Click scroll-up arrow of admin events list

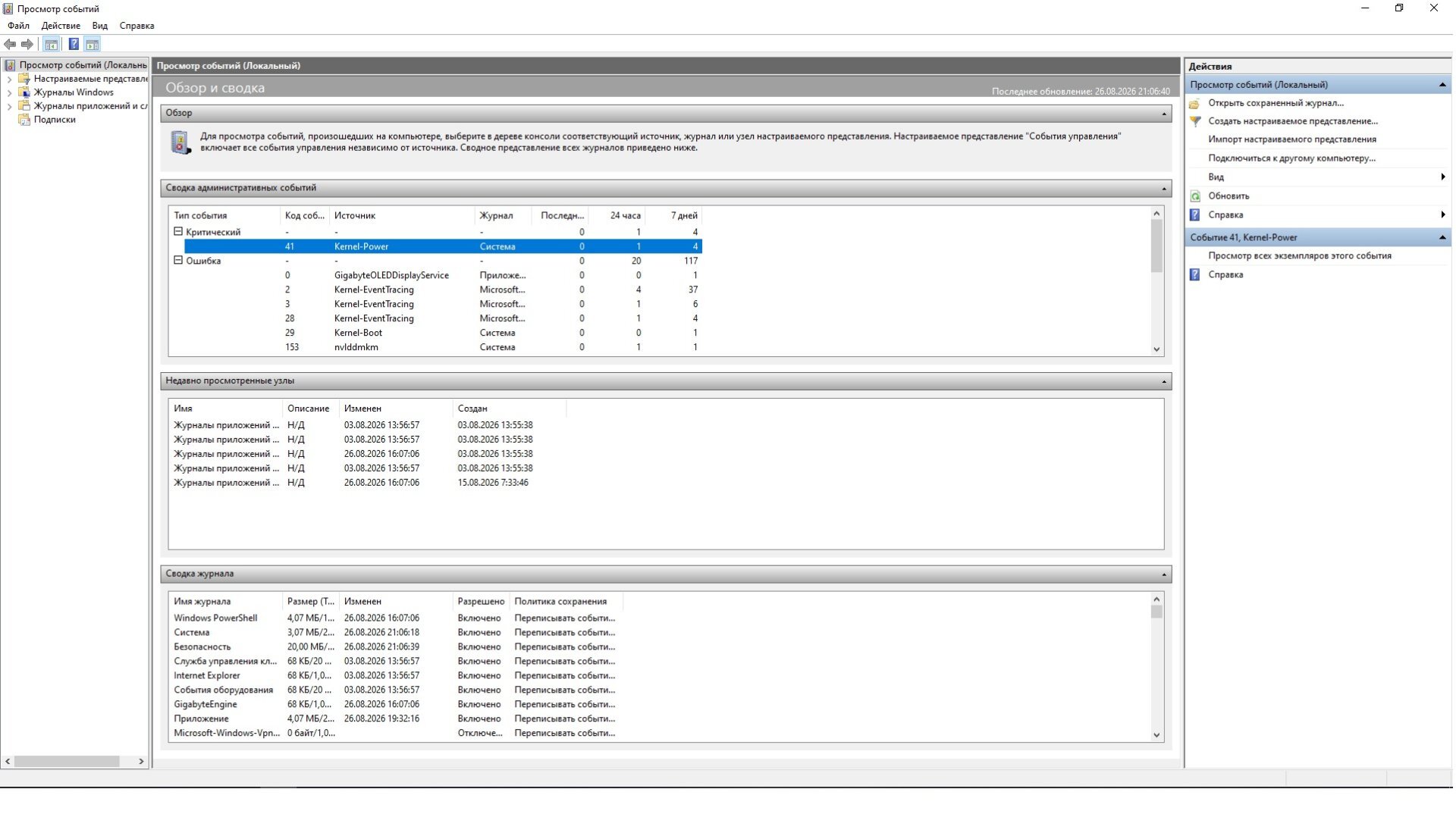coord(1156,214)
